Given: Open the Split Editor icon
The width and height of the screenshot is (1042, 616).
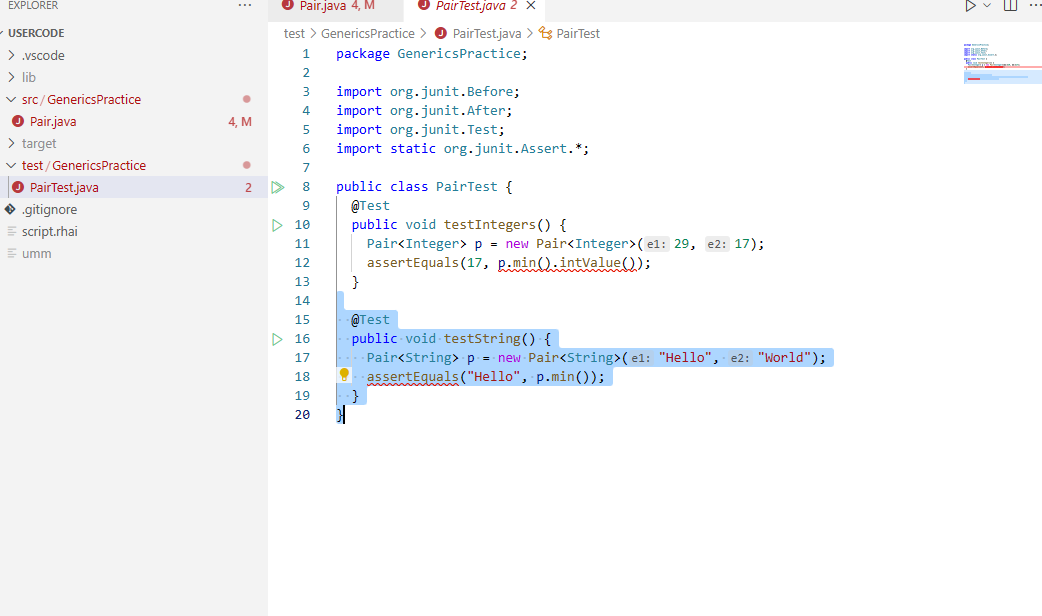Looking at the screenshot, I should pos(1010,6).
